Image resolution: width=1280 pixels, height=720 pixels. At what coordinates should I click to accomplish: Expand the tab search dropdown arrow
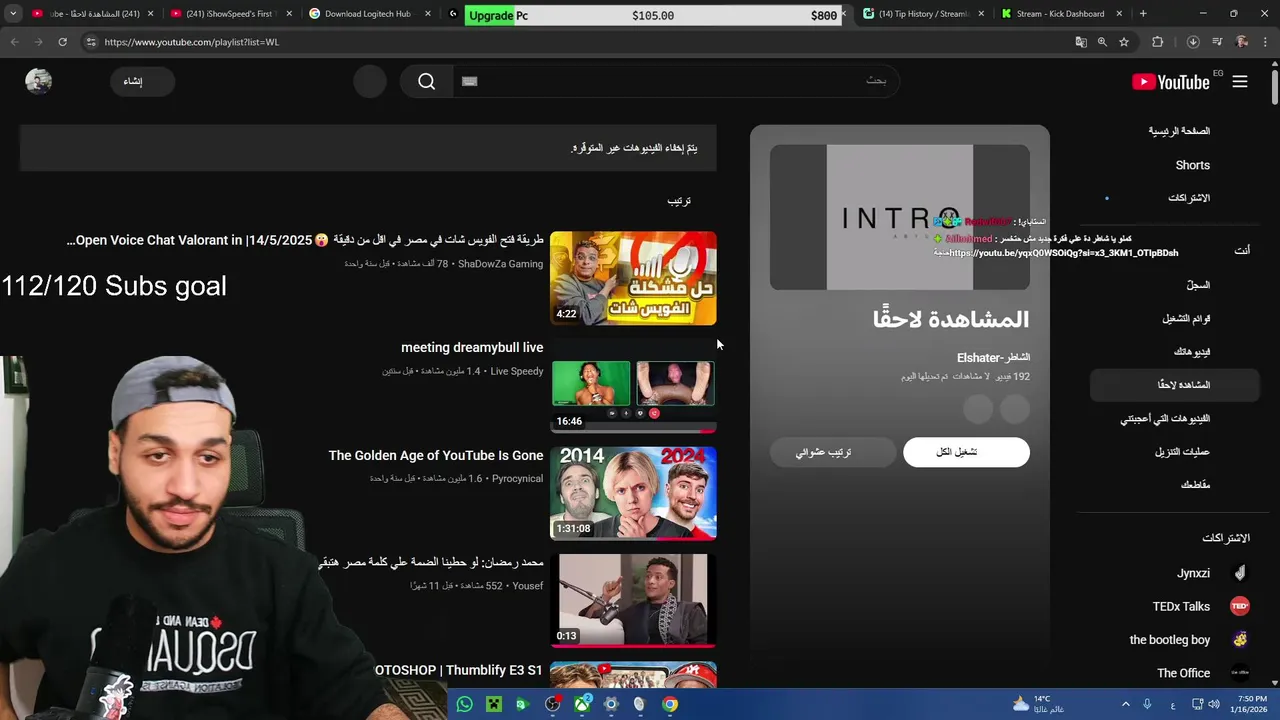point(13,14)
